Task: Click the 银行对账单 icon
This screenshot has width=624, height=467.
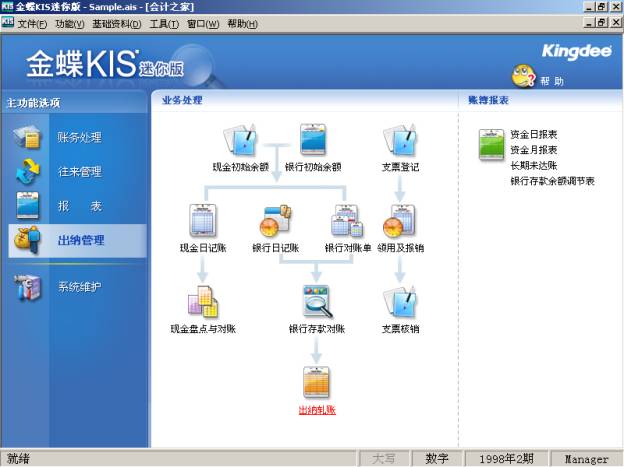Action: (x=346, y=222)
